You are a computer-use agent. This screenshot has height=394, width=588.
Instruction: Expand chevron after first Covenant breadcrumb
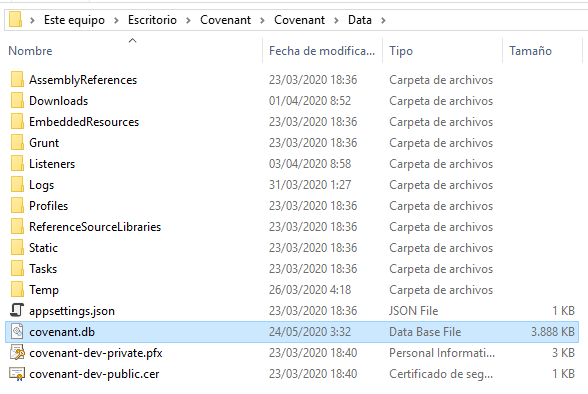coord(262,20)
